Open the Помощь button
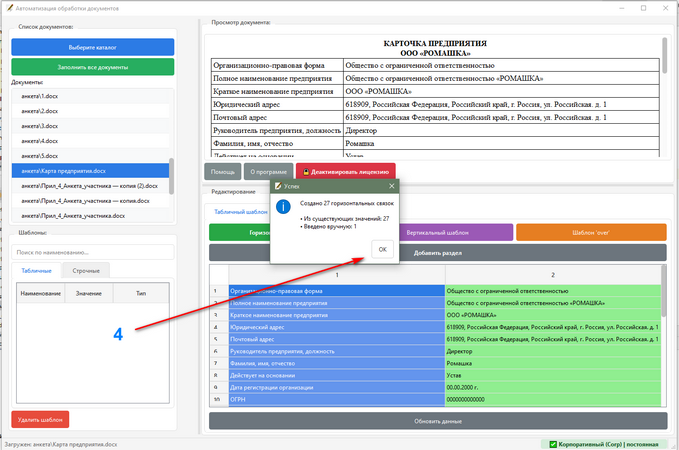Viewport: 679px width, 450px height. (223, 172)
